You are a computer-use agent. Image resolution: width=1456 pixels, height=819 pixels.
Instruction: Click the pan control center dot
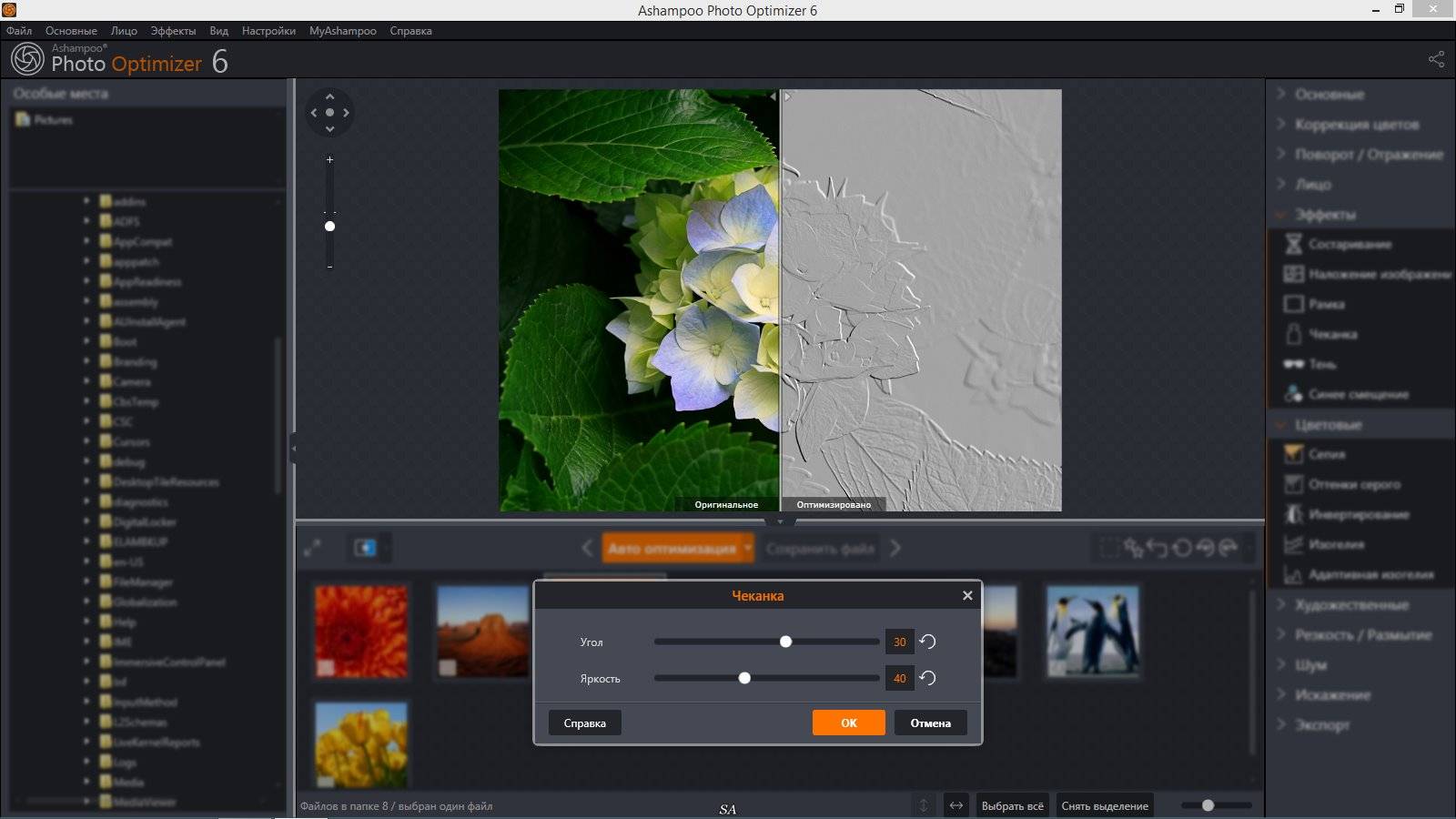coord(329,113)
